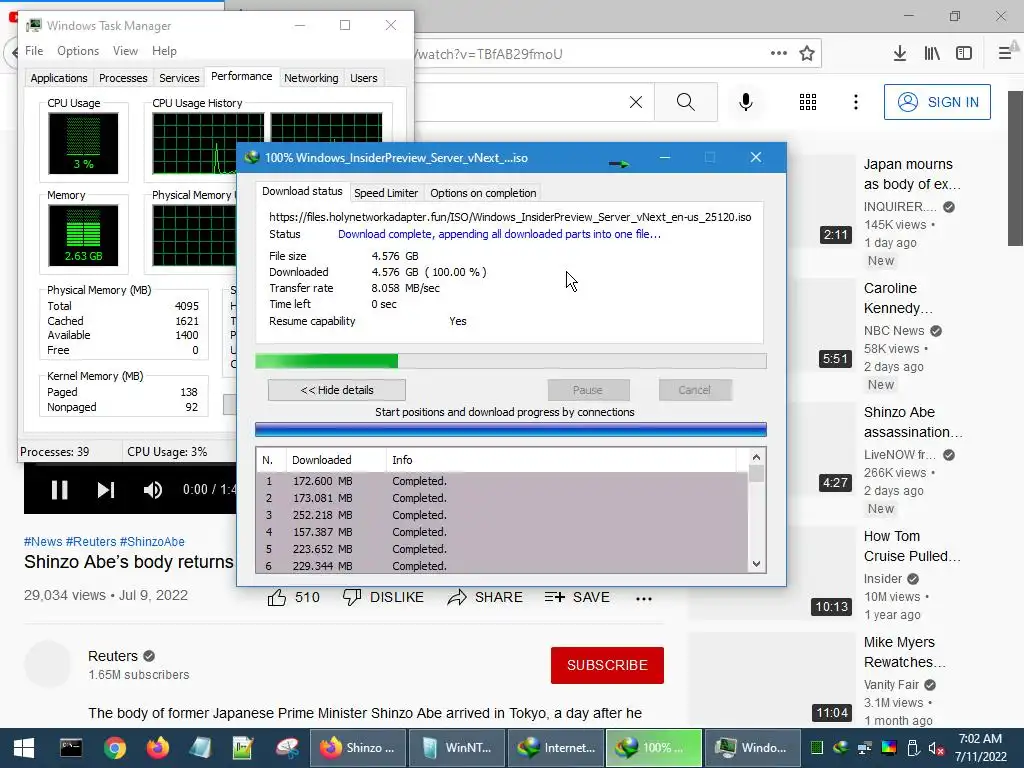Open Task Manager Users tab

pyautogui.click(x=364, y=78)
